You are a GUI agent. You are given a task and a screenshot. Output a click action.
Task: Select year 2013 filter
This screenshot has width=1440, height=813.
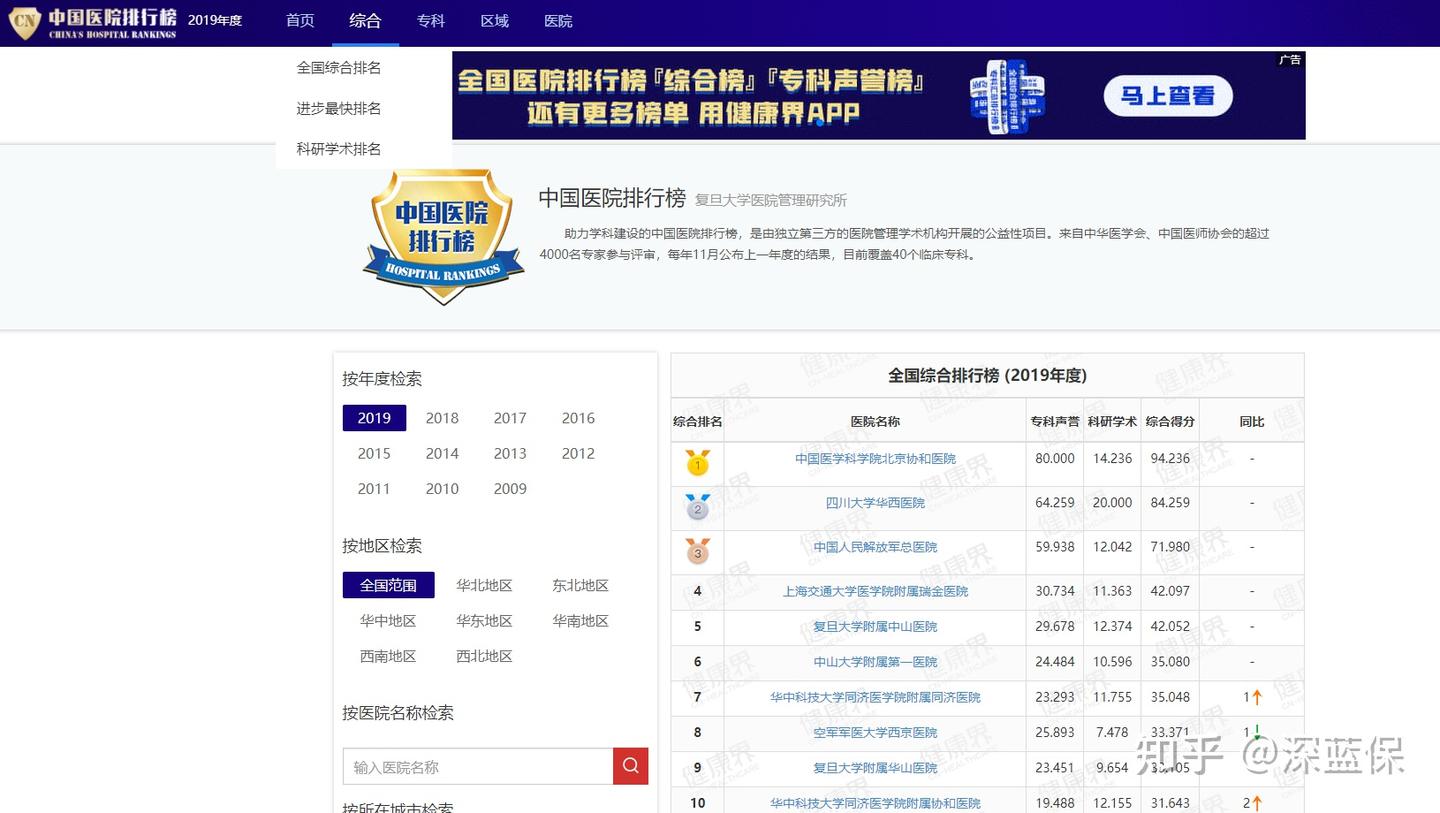click(510, 453)
